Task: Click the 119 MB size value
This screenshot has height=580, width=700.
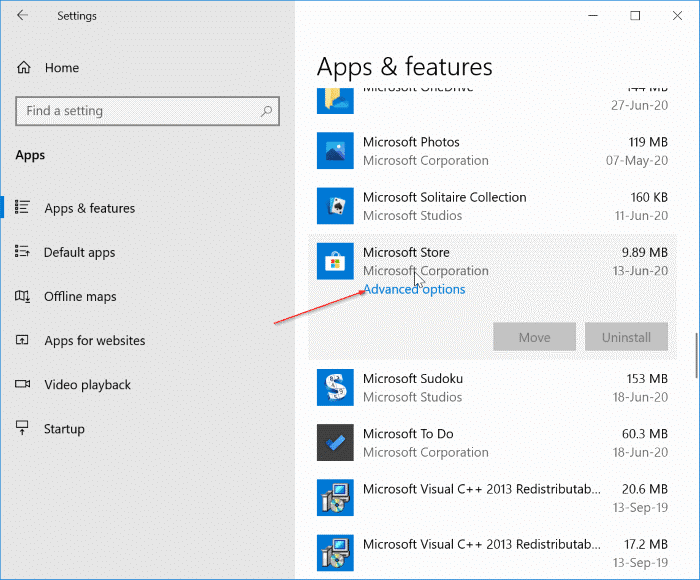Action: (648, 142)
